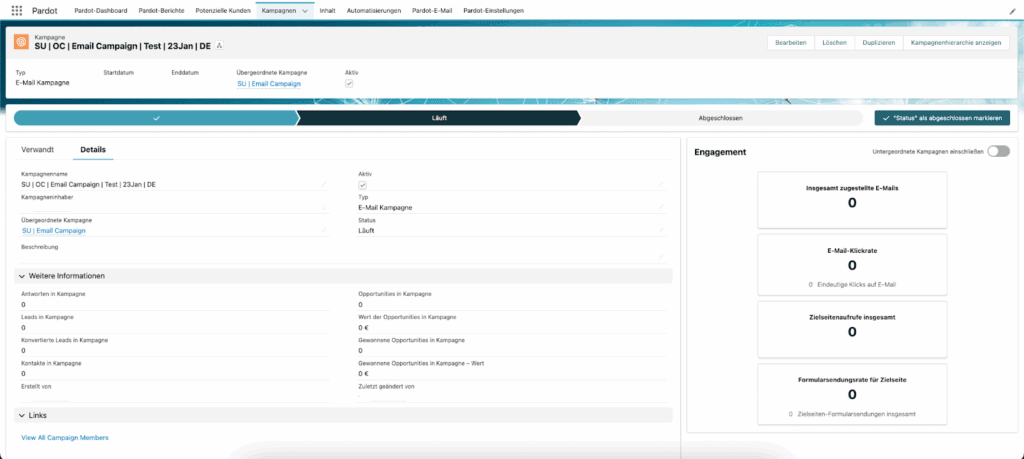
Task: Click the Gewonnene Opportunities in Kampagne – Wert label
Action: (x=421, y=363)
